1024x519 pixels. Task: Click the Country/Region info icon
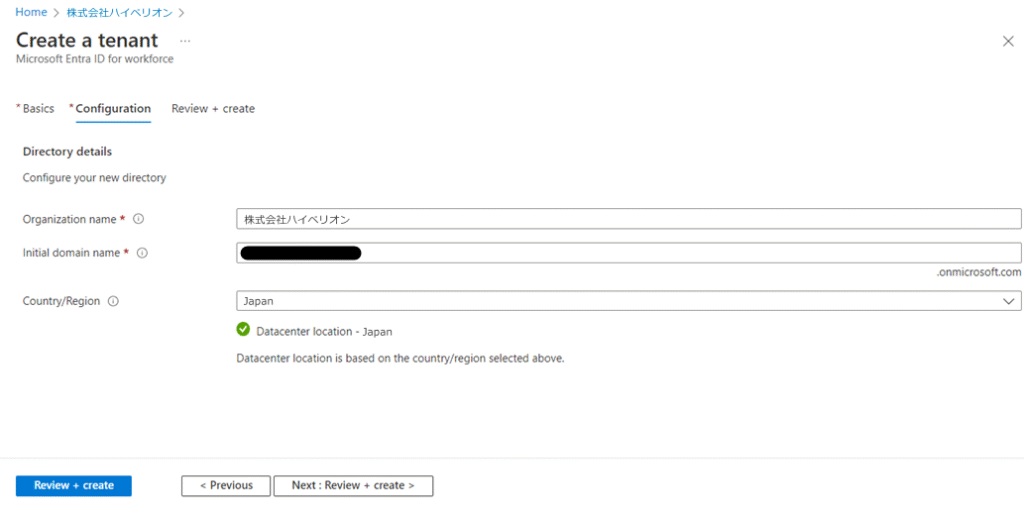(113, 301)
